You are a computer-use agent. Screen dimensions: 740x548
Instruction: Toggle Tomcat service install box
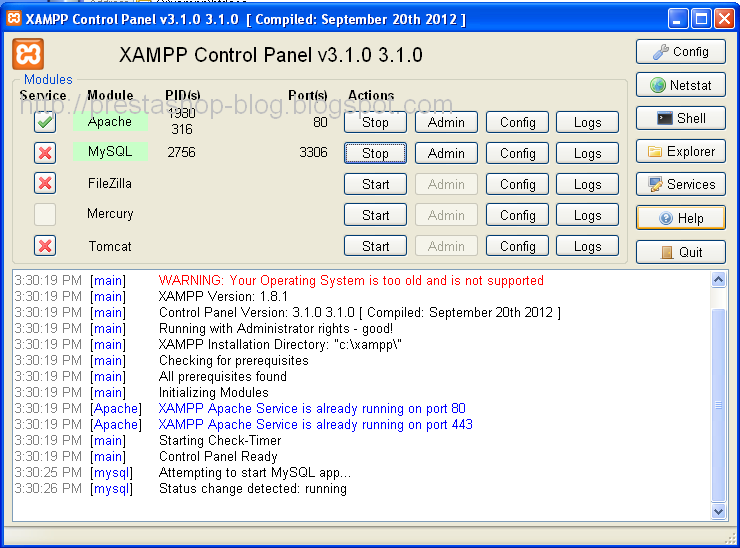coord(45,245)
